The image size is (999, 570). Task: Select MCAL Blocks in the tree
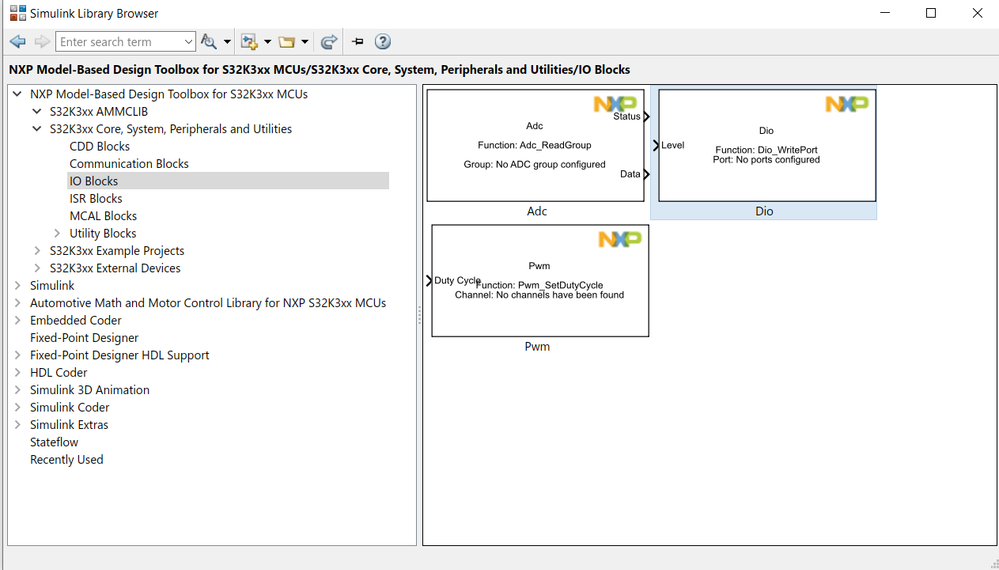point(103,216)
